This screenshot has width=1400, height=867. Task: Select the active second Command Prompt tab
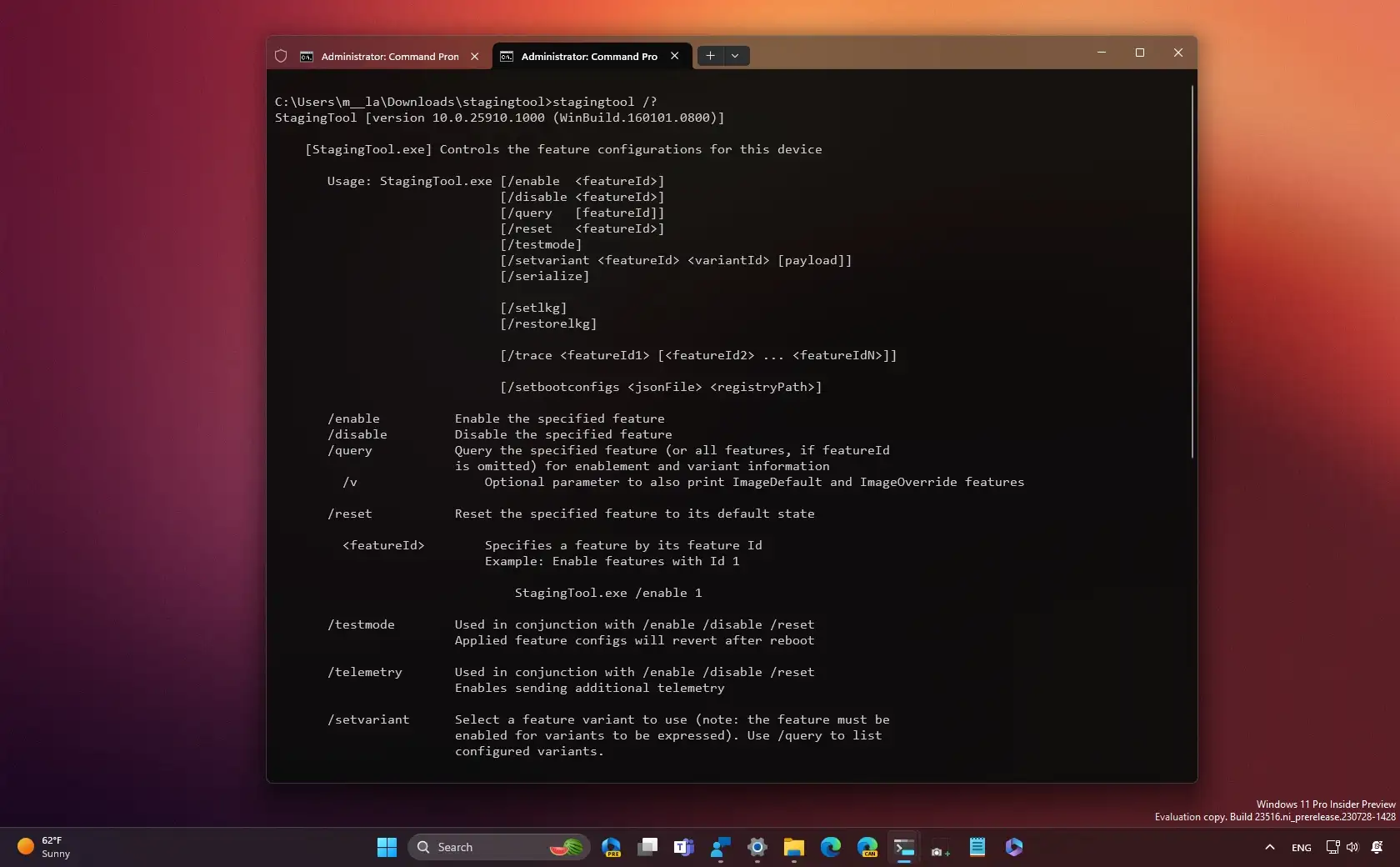pos(588,57)
